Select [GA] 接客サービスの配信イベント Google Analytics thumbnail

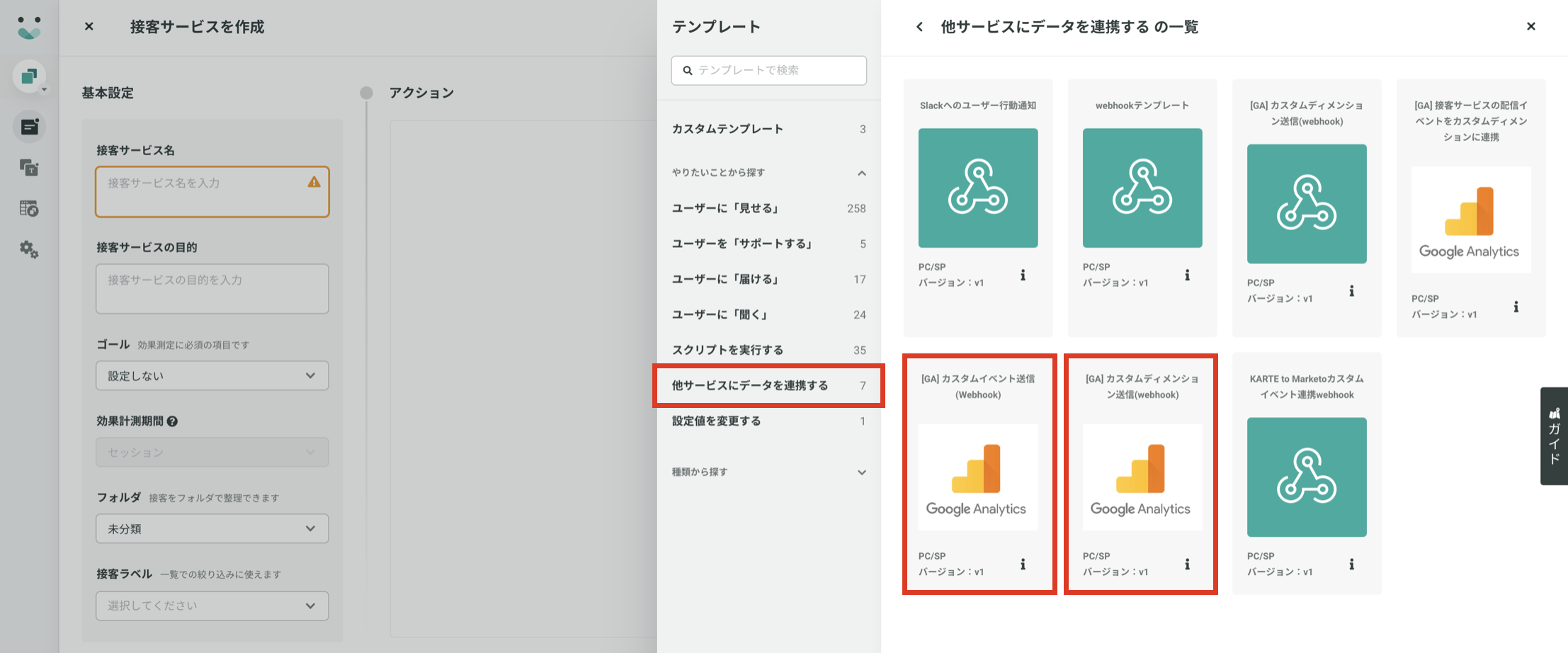(x=1471, y=220)
